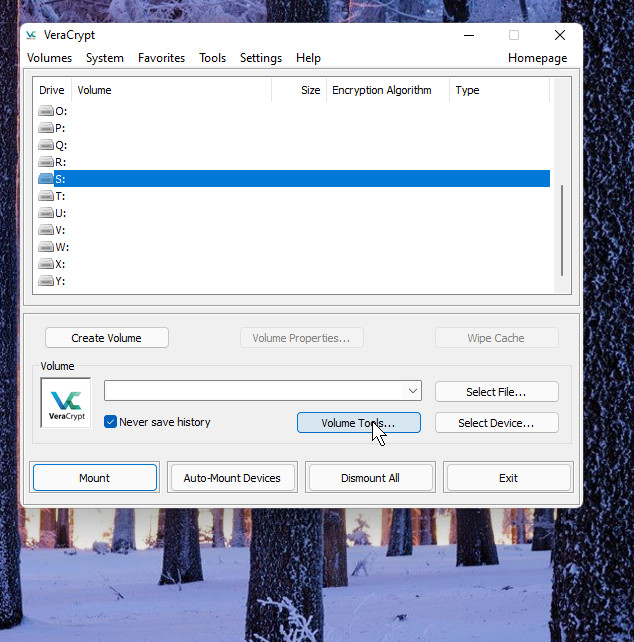634x642 pixels.
Task: Click the VeraCrypt title bar icon
Action: (31, 35)
